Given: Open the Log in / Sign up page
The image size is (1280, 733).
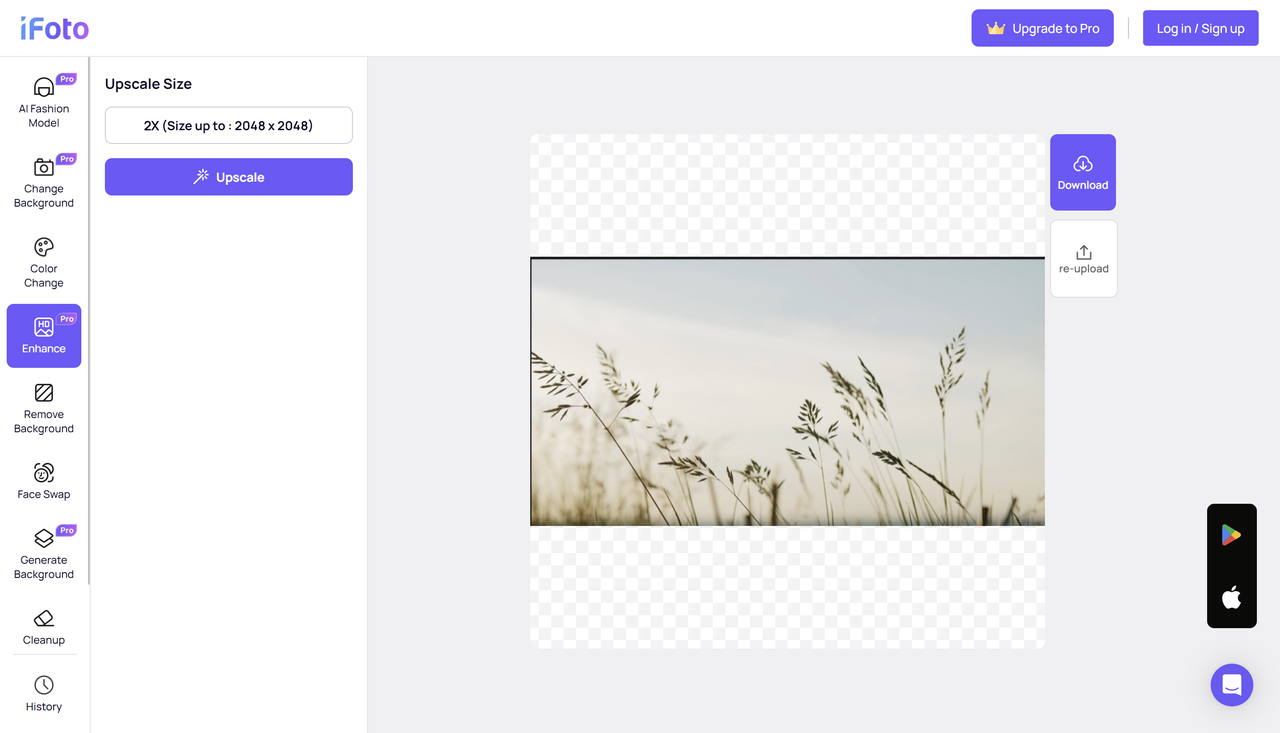Looking at the screenshot, I should [x=1200, y=28].
